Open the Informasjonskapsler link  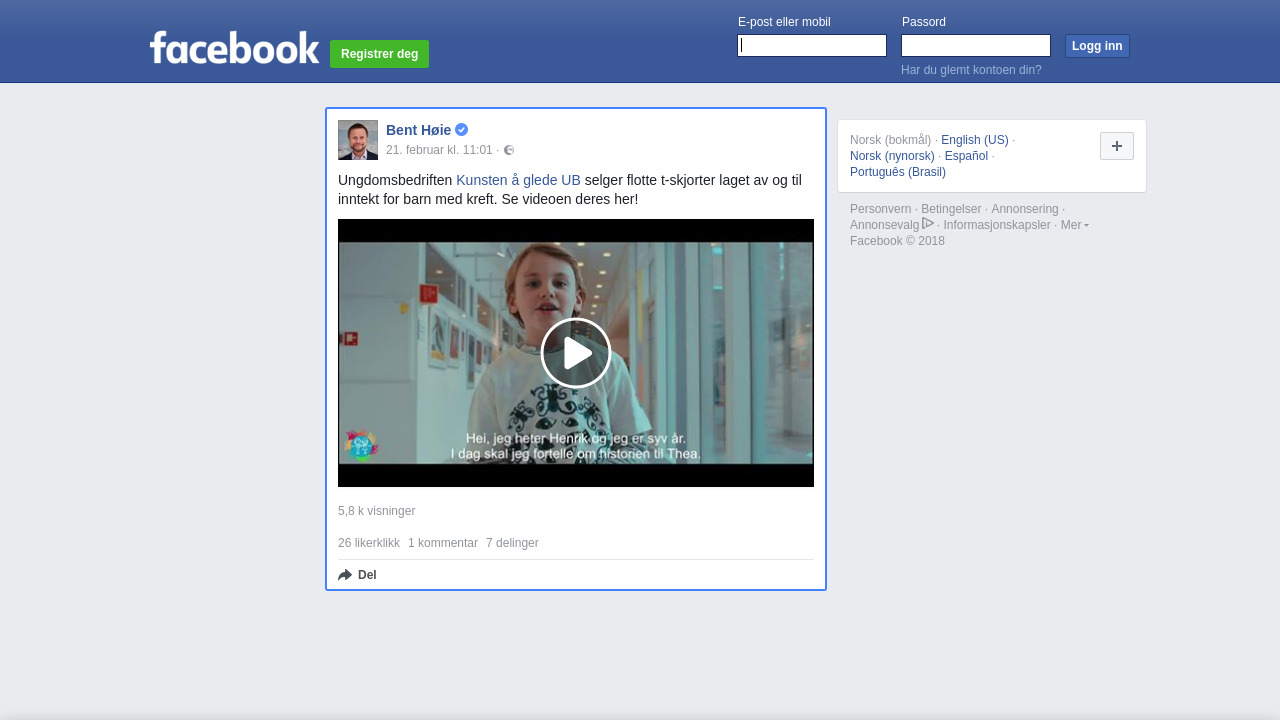pos(997,225)
